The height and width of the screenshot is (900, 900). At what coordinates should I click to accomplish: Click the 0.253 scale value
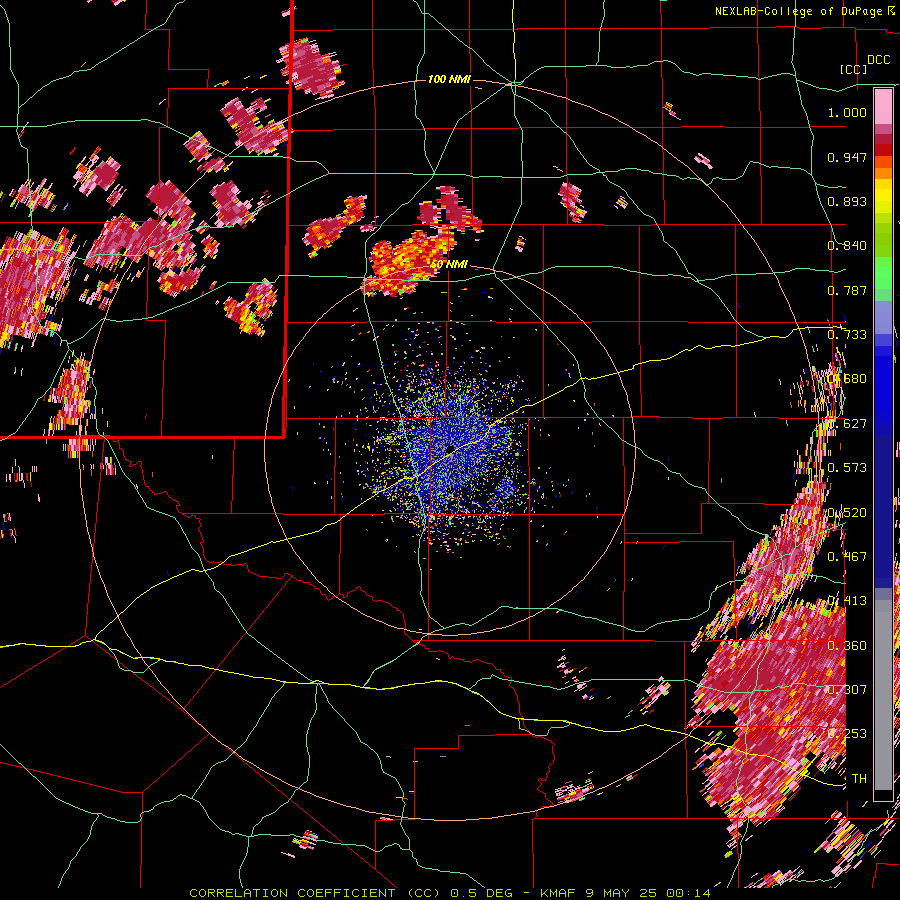pyautogui.click(x=847, y=734)
